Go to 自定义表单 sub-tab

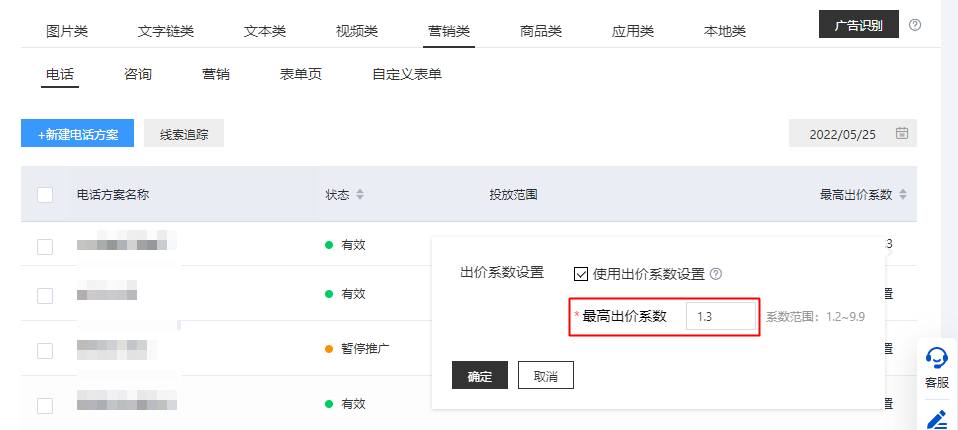(x=407, y=74)
